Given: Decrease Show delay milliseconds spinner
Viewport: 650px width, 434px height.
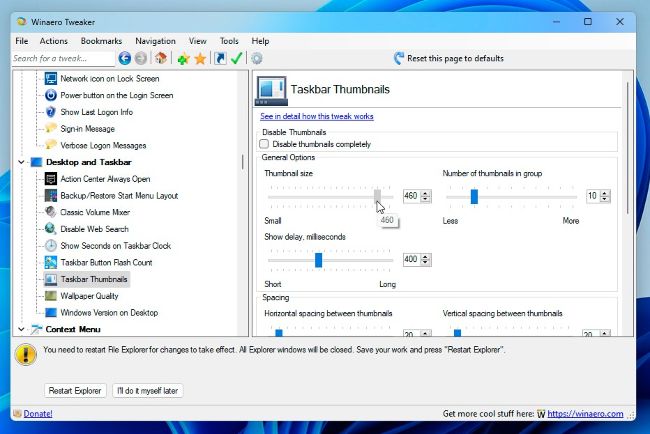Looking at the screenshot, I should pyautogui.click(x=425, y=263).
